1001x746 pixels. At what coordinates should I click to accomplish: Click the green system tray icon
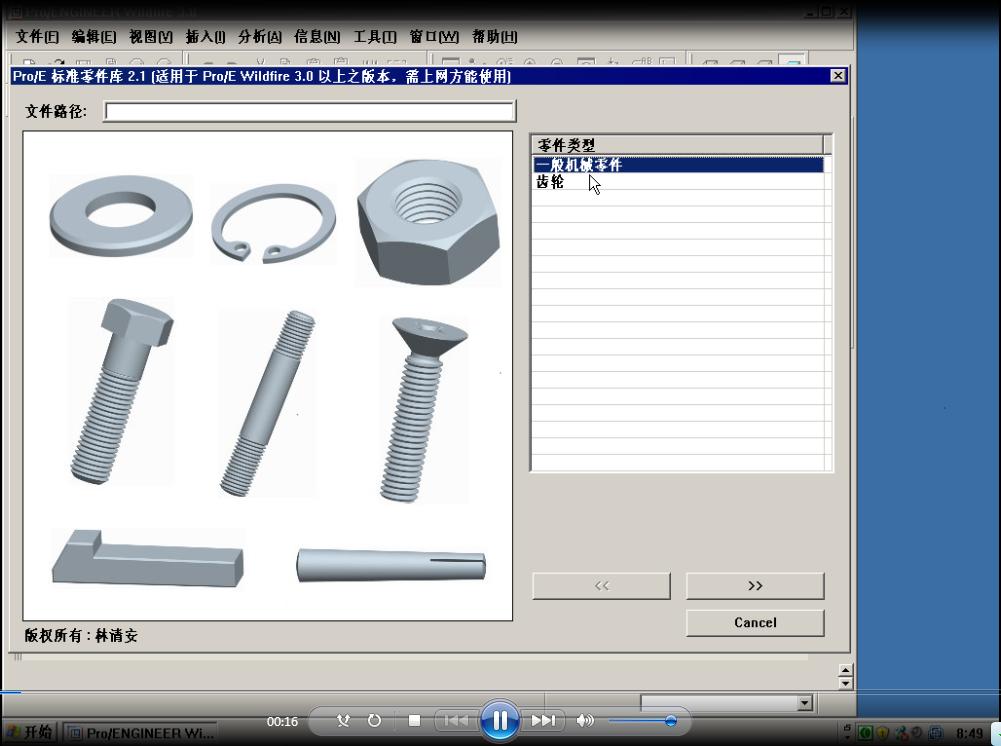(866, 733)
